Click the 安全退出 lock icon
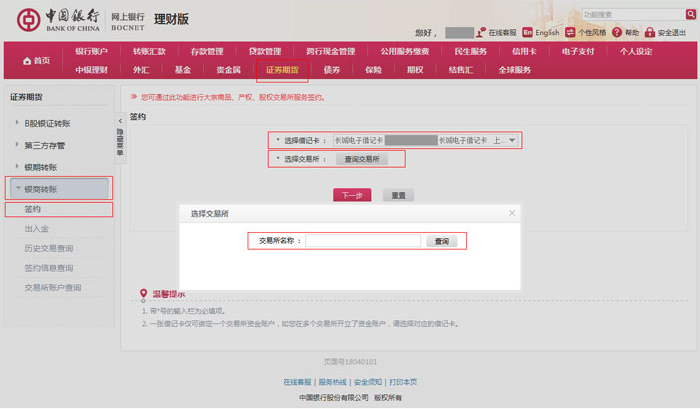The height and width of the screenshot is (409, 700). [650, 33]
